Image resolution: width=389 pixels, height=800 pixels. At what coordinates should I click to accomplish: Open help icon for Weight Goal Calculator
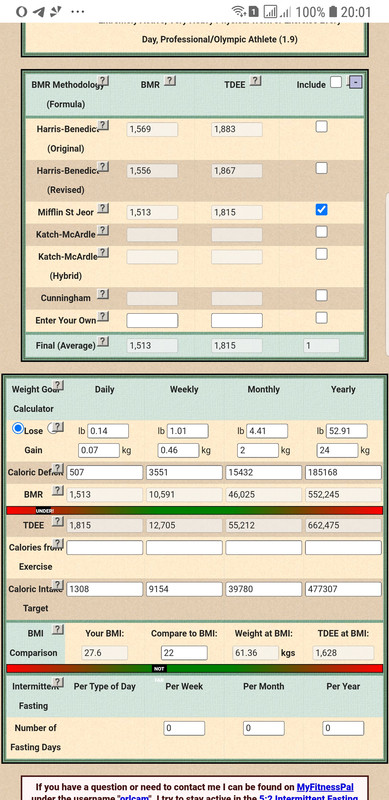tap(58, 385)
